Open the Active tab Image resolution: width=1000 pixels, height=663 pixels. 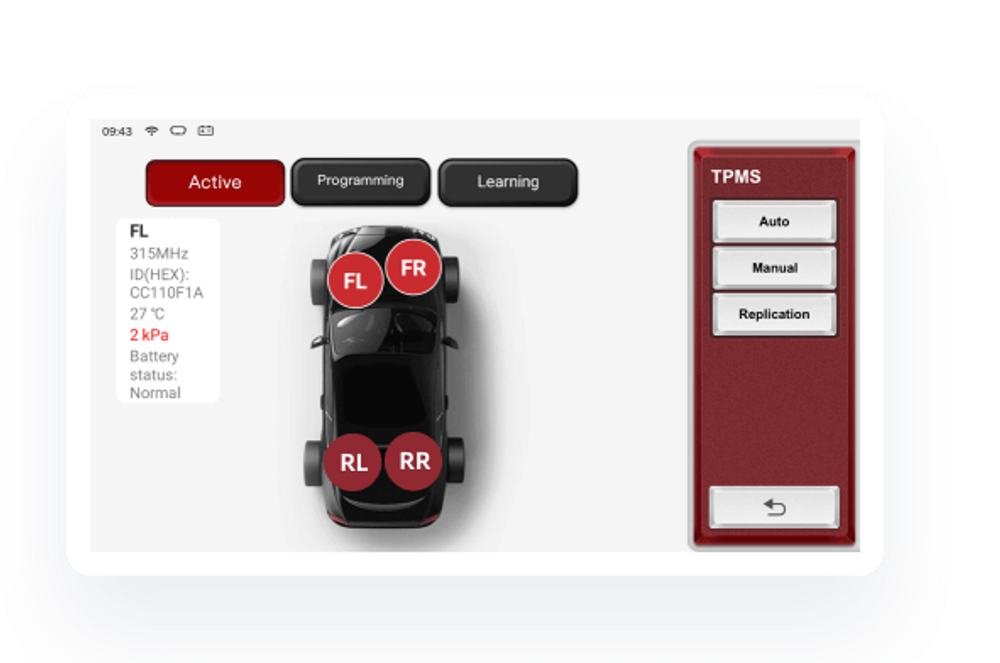214,182
